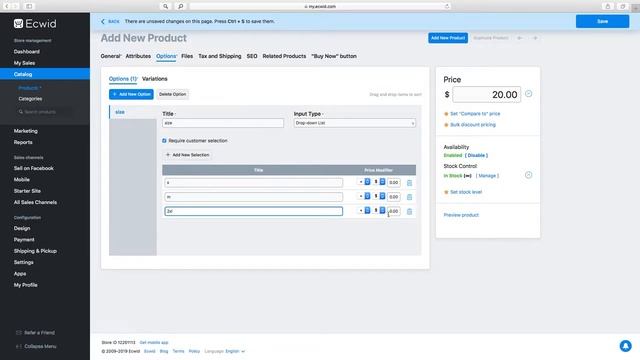Open Categories under Catalog
640x360 pixels.
[x=30, y=99]
